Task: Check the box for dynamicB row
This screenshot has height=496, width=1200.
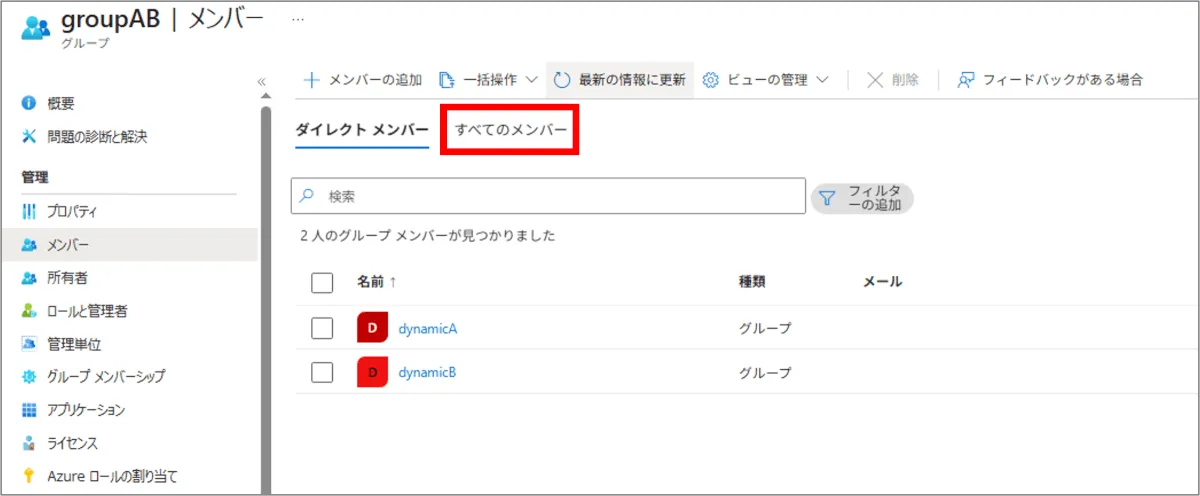Action: coord(322,372)
